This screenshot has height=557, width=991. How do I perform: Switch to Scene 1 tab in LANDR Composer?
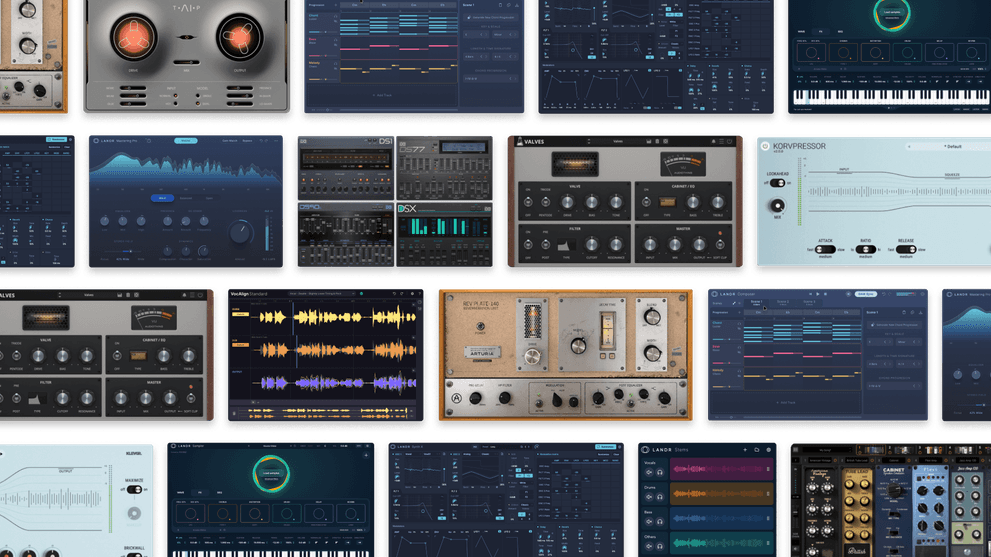(757, 303)
